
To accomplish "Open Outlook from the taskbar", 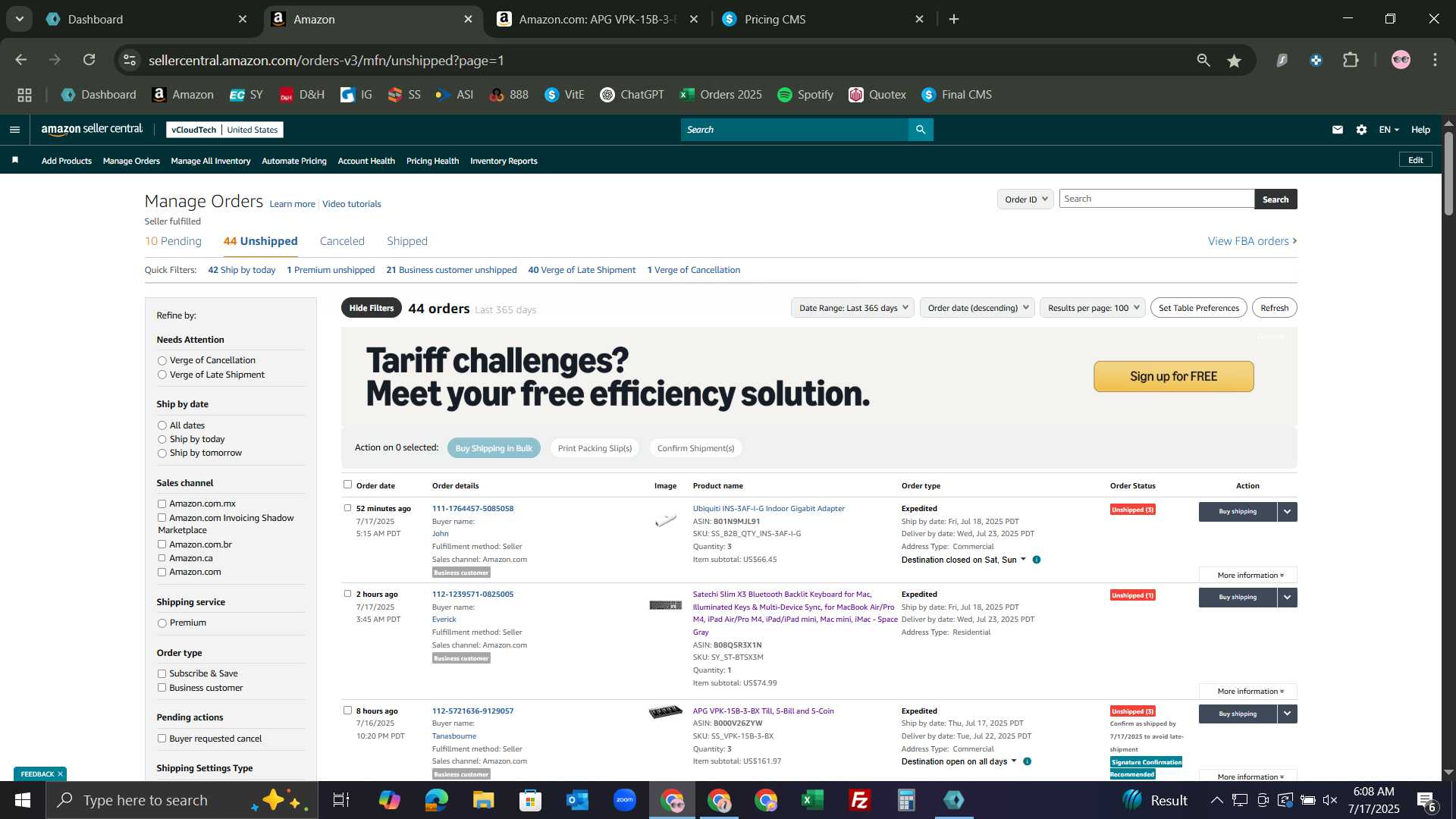I will pyautogui.click(x=577, y=800).
